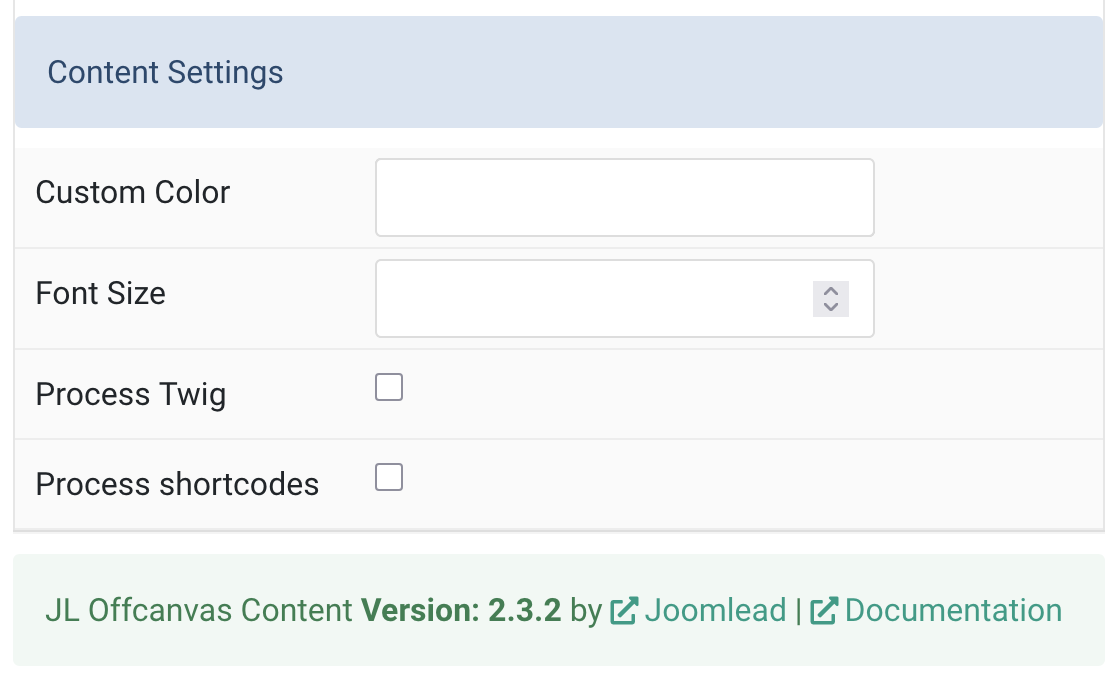Click the word "by" in the green footer
Screen dimensions: 1120x680
click(x=586, y=611)
